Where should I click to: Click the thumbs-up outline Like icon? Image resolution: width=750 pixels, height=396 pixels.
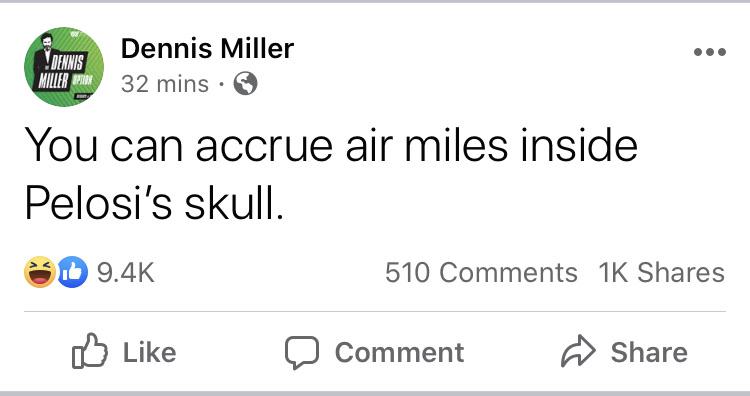pos(89,352)
